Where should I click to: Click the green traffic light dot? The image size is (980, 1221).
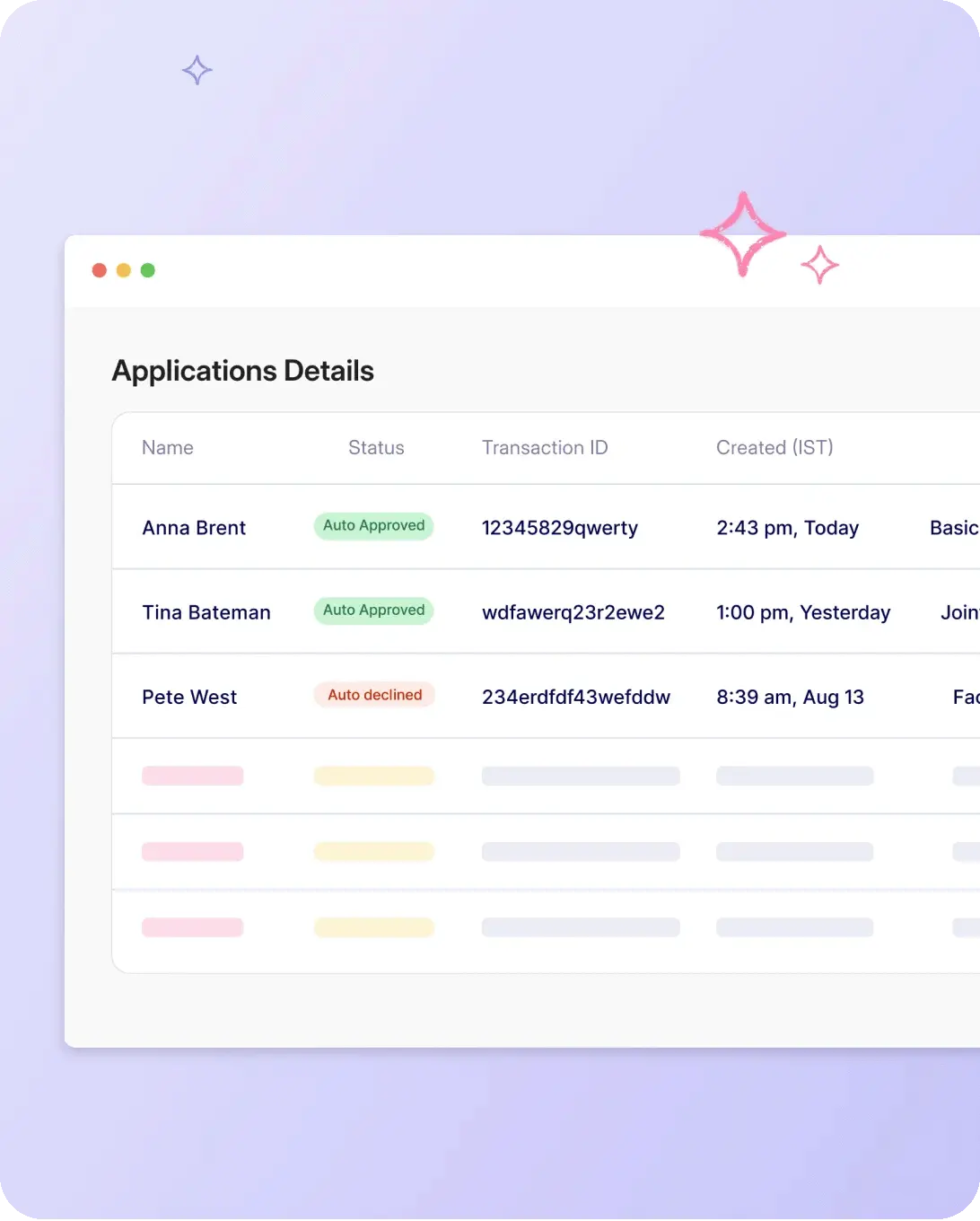click(148, 269)
